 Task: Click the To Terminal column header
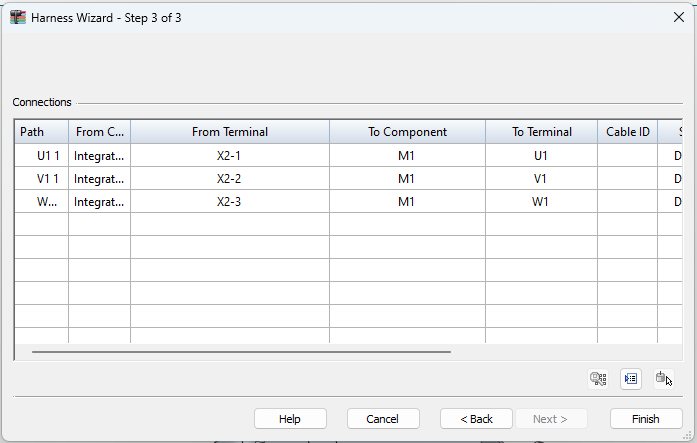542,132
